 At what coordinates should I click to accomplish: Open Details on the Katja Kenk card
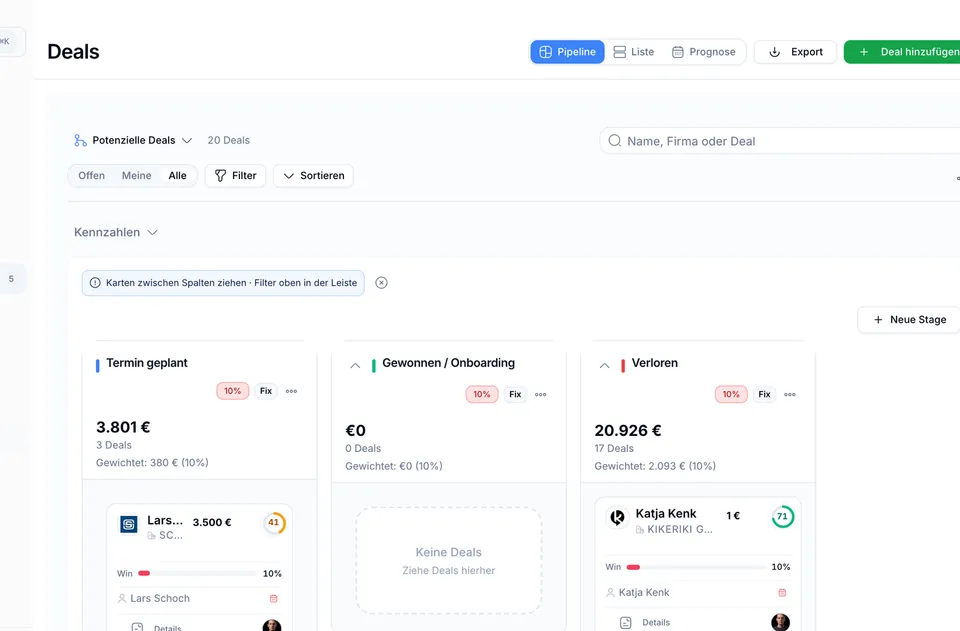[x=645, y=622]
